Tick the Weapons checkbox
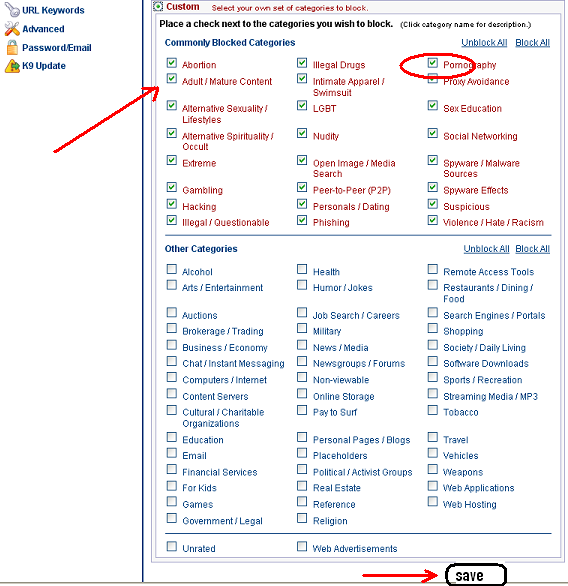 point(433,469)
